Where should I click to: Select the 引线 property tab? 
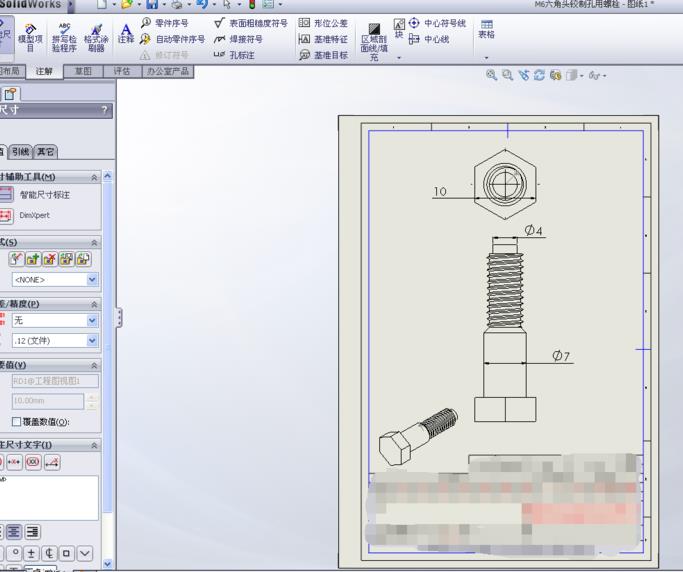[x=20, y=152]
